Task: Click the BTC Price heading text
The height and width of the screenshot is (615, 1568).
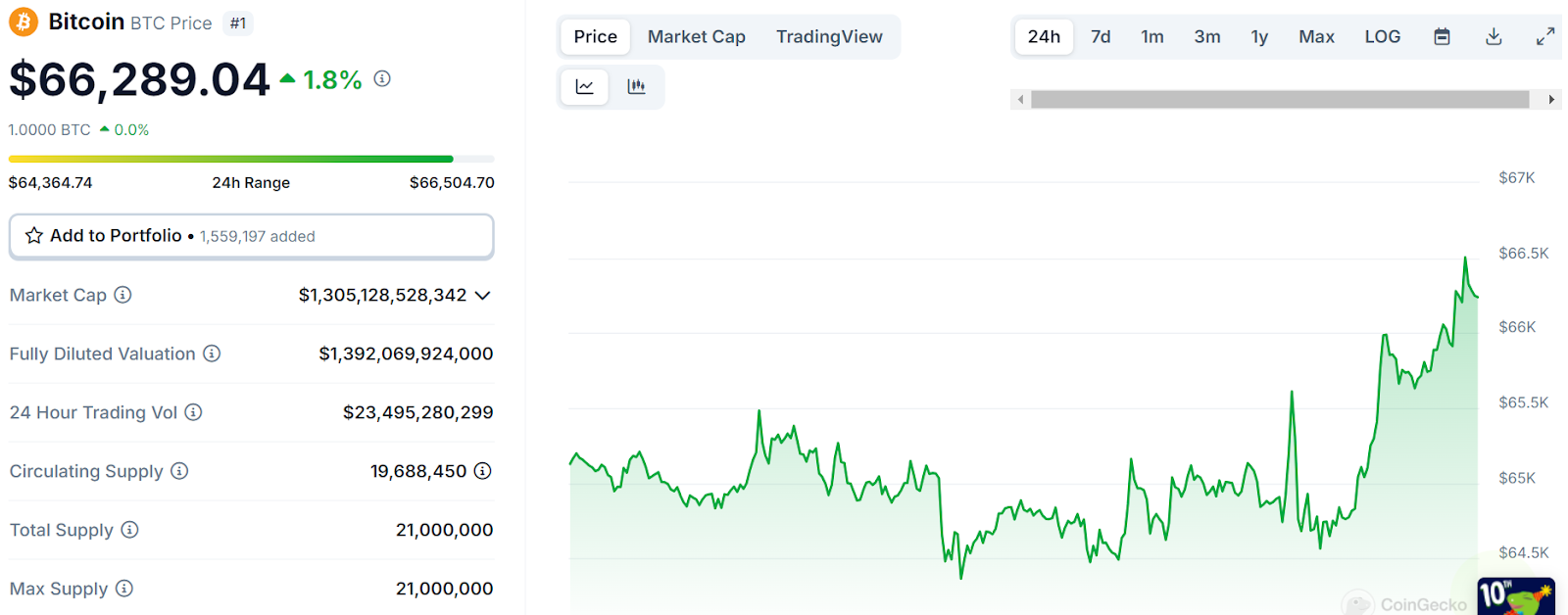Action: click(171, 23)
